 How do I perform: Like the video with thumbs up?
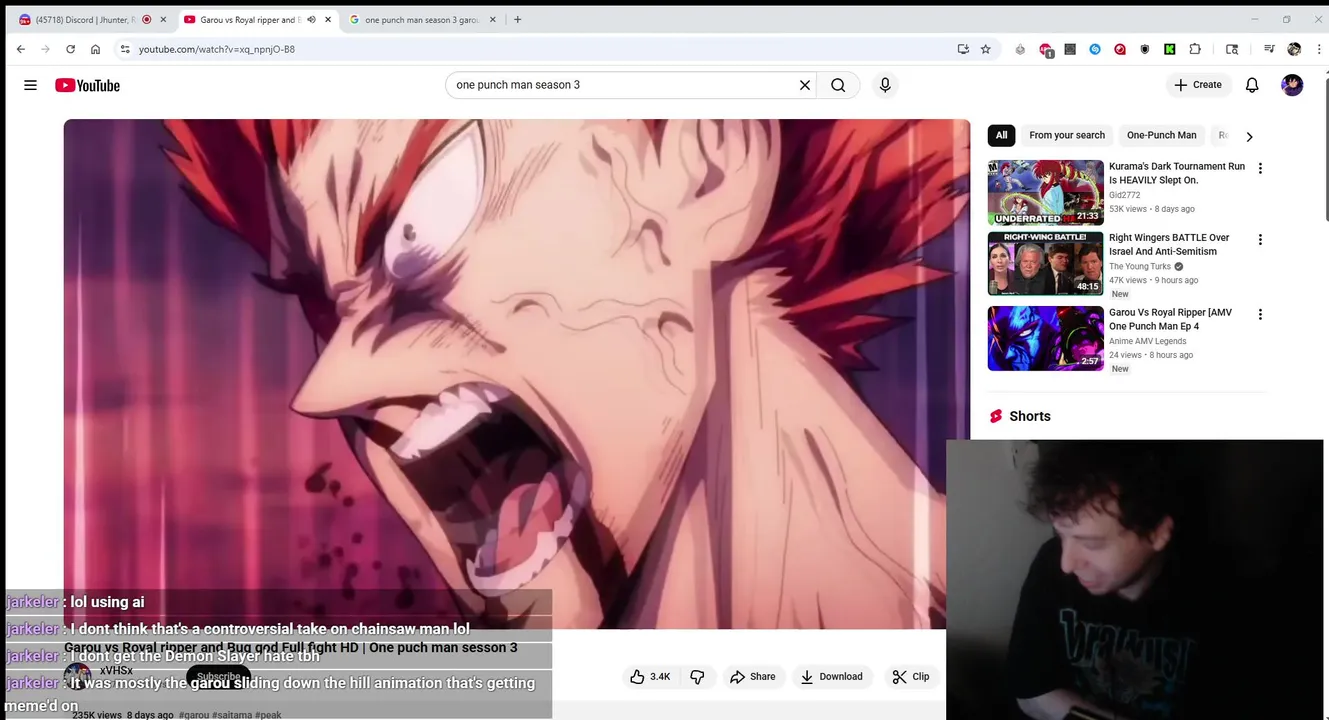point(650,677)
